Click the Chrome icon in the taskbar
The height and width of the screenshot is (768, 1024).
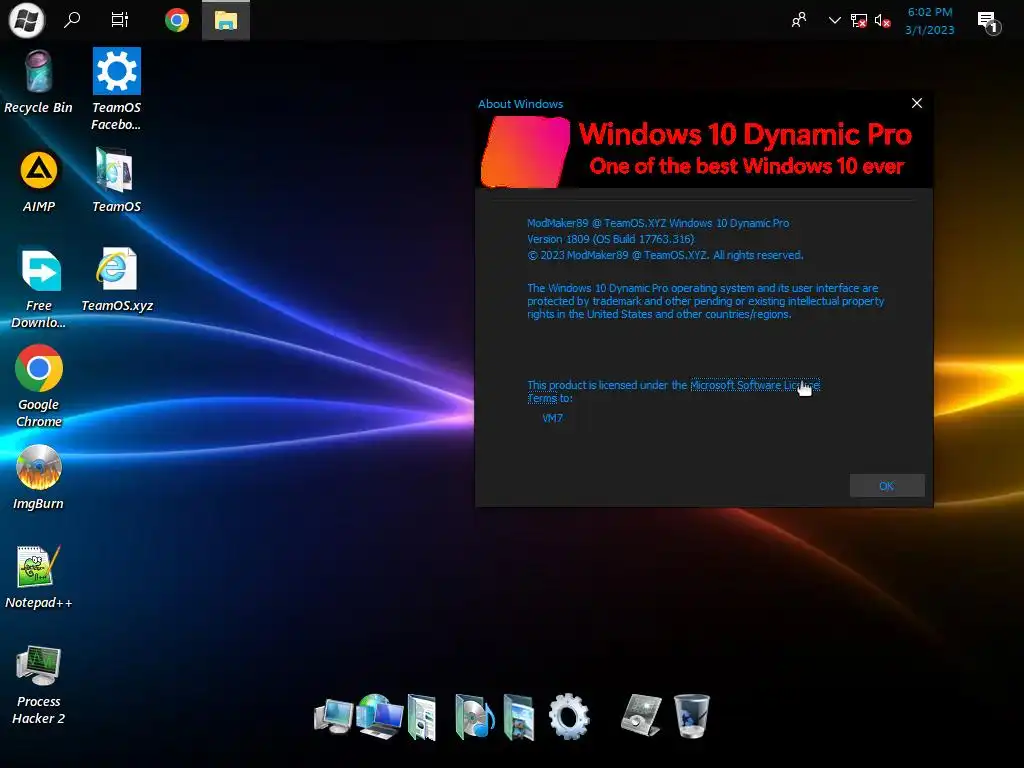pos(176,20)
